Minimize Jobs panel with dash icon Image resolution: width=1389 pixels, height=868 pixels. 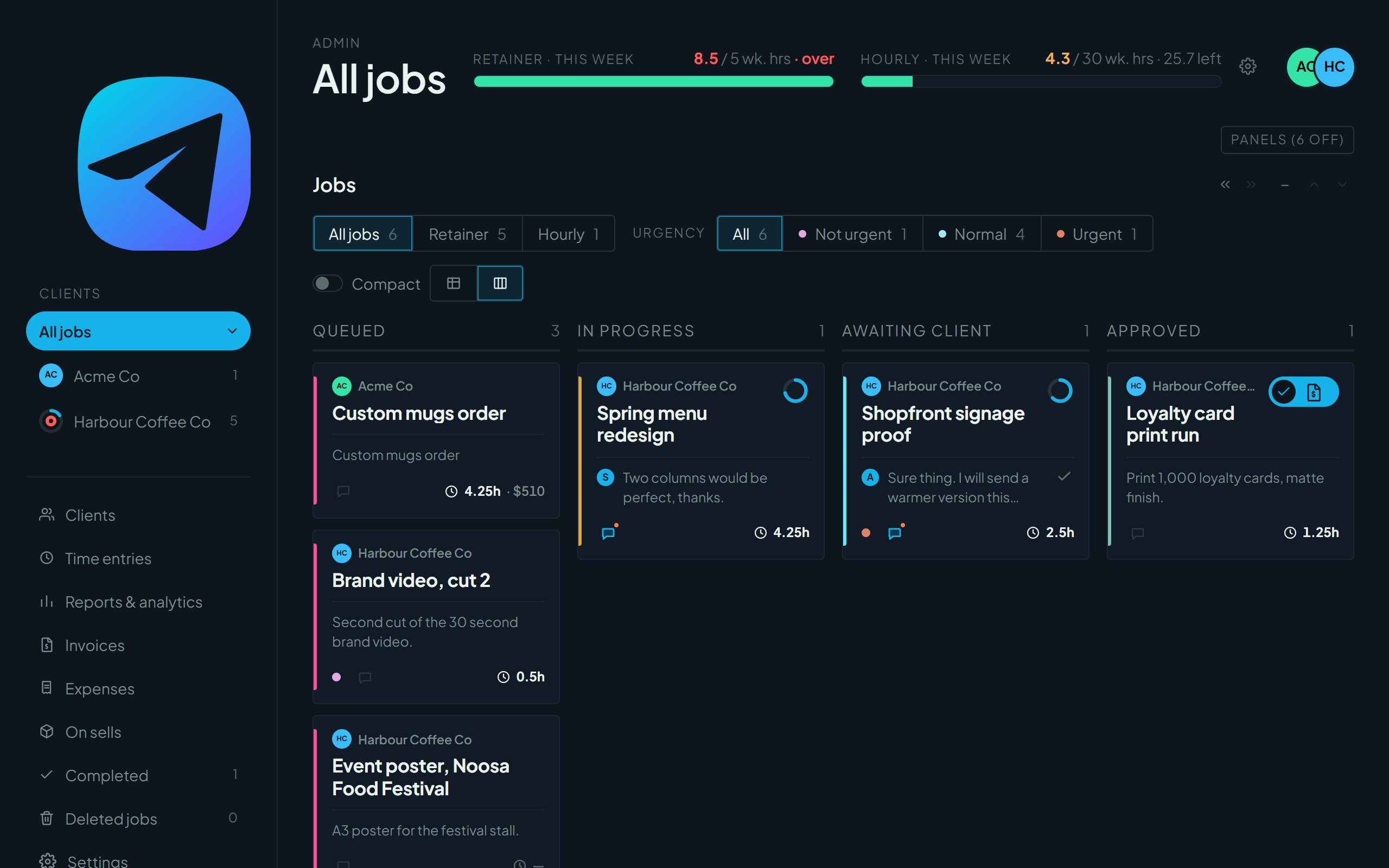1285,185
